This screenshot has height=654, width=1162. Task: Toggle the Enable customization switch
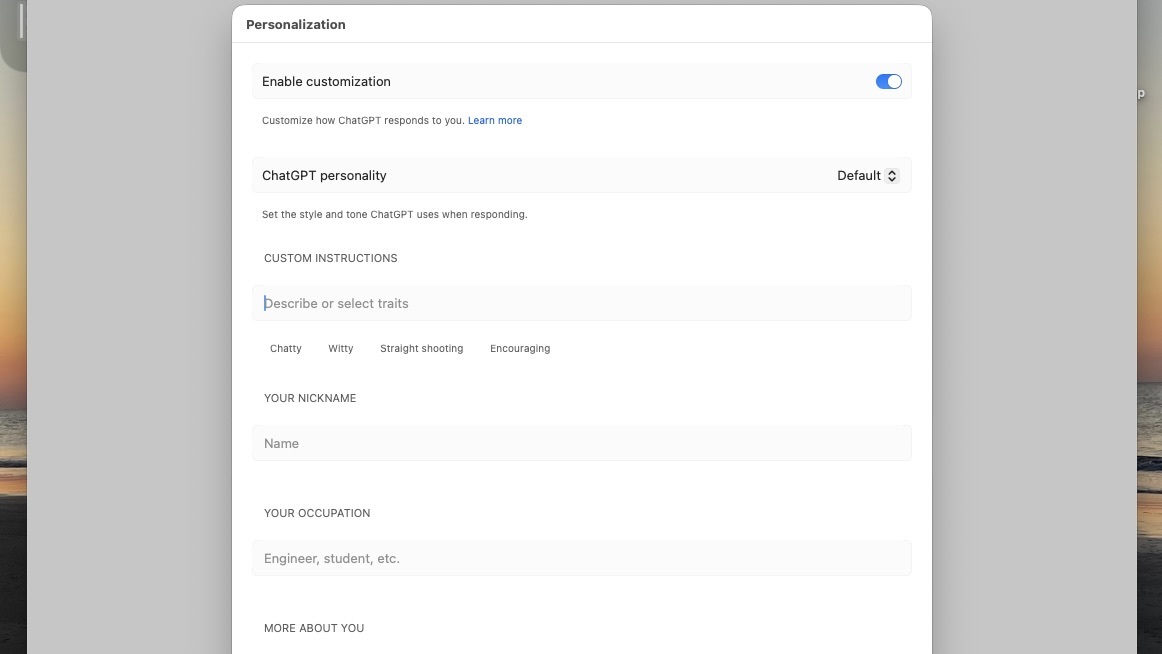pyautogui.click(x=888, y=82)
